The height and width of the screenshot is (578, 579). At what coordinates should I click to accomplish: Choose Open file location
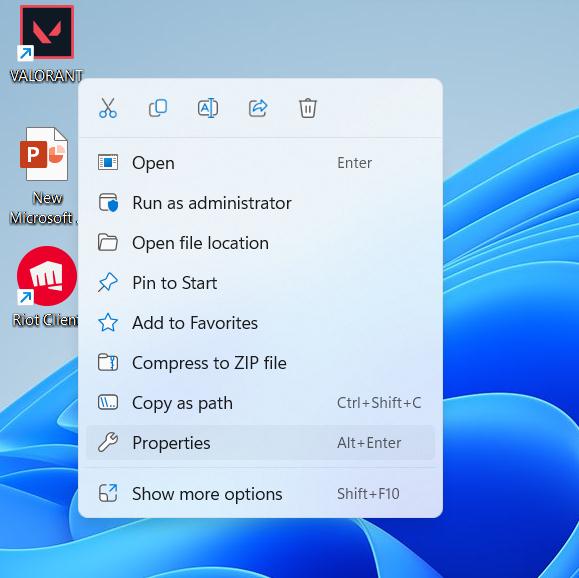[x=260, y=243]
